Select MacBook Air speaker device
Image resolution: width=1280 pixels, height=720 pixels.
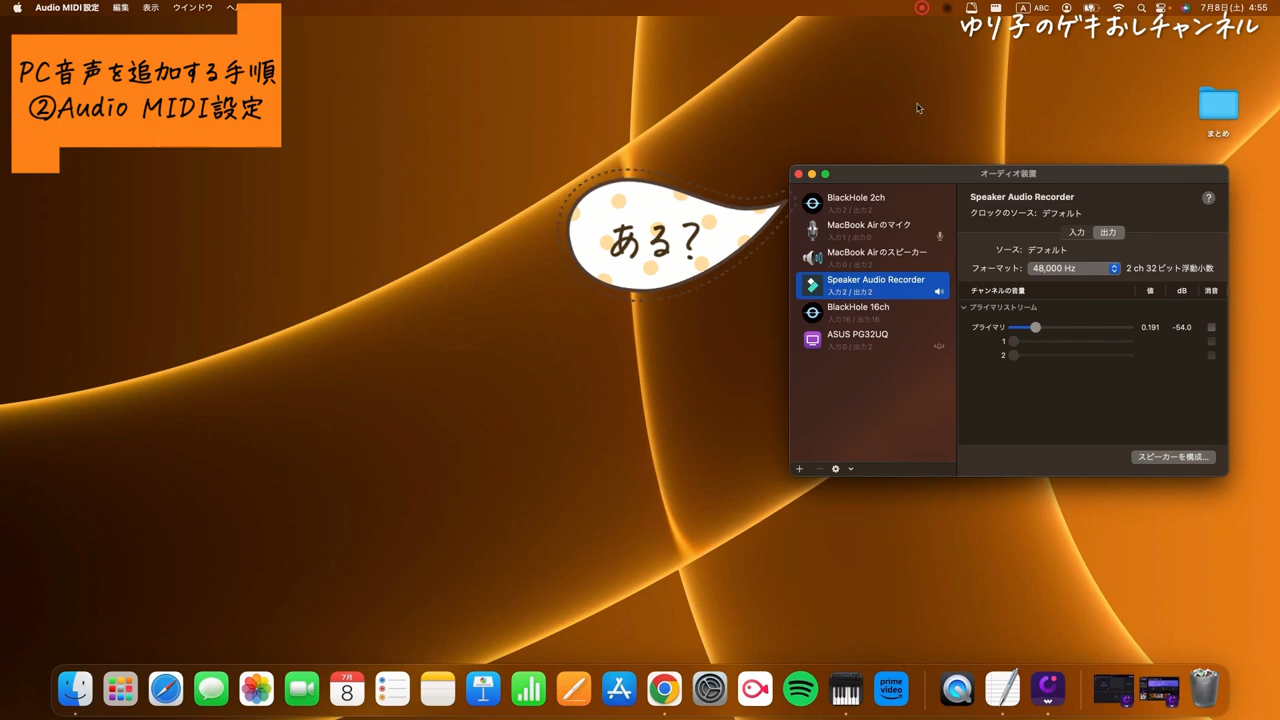tap(872, 258)
